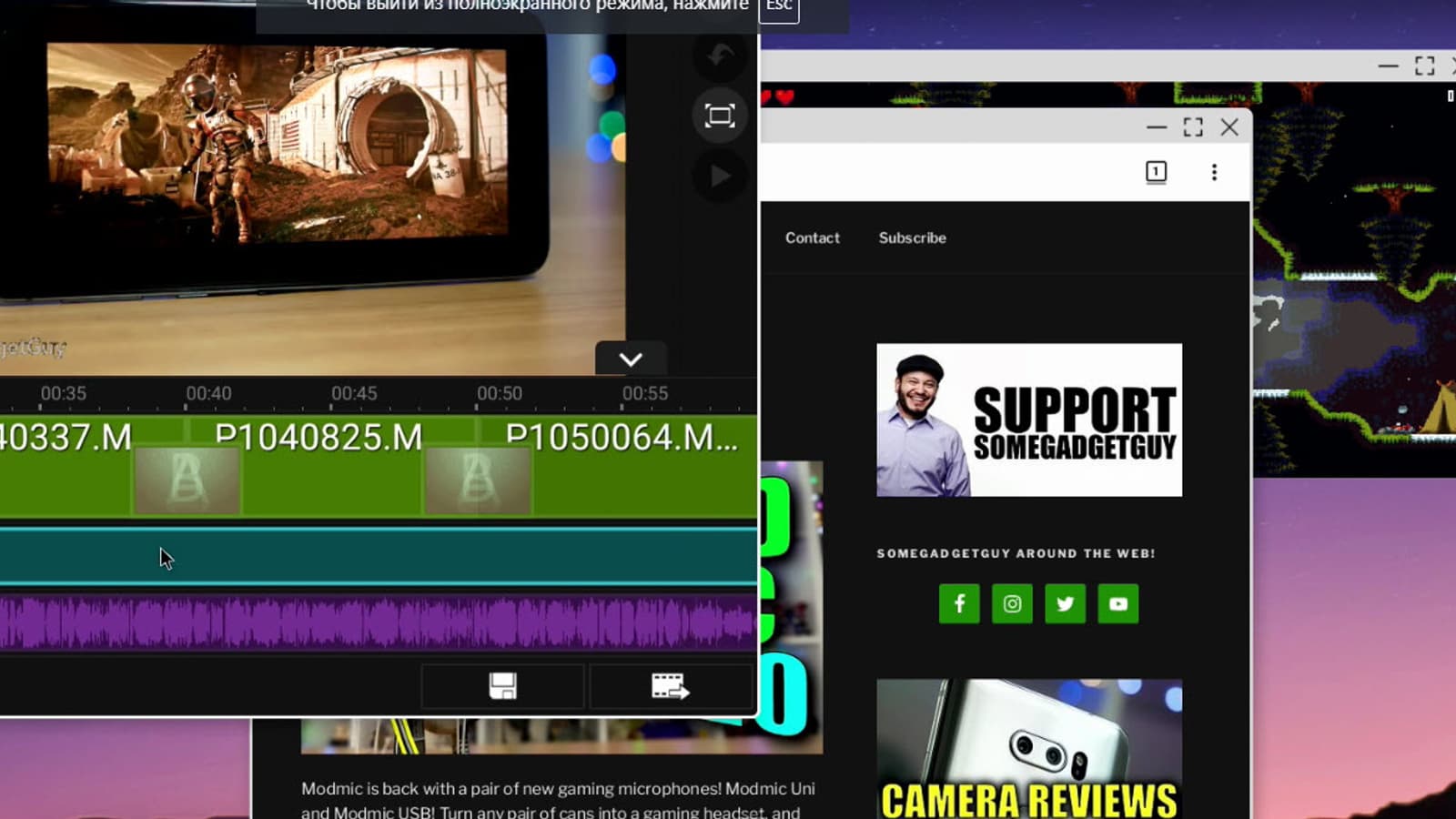Collapse preview with the down chevron
Image resolution: width=1456 pixels, height=819 pixels.
(x=631, y=359)
